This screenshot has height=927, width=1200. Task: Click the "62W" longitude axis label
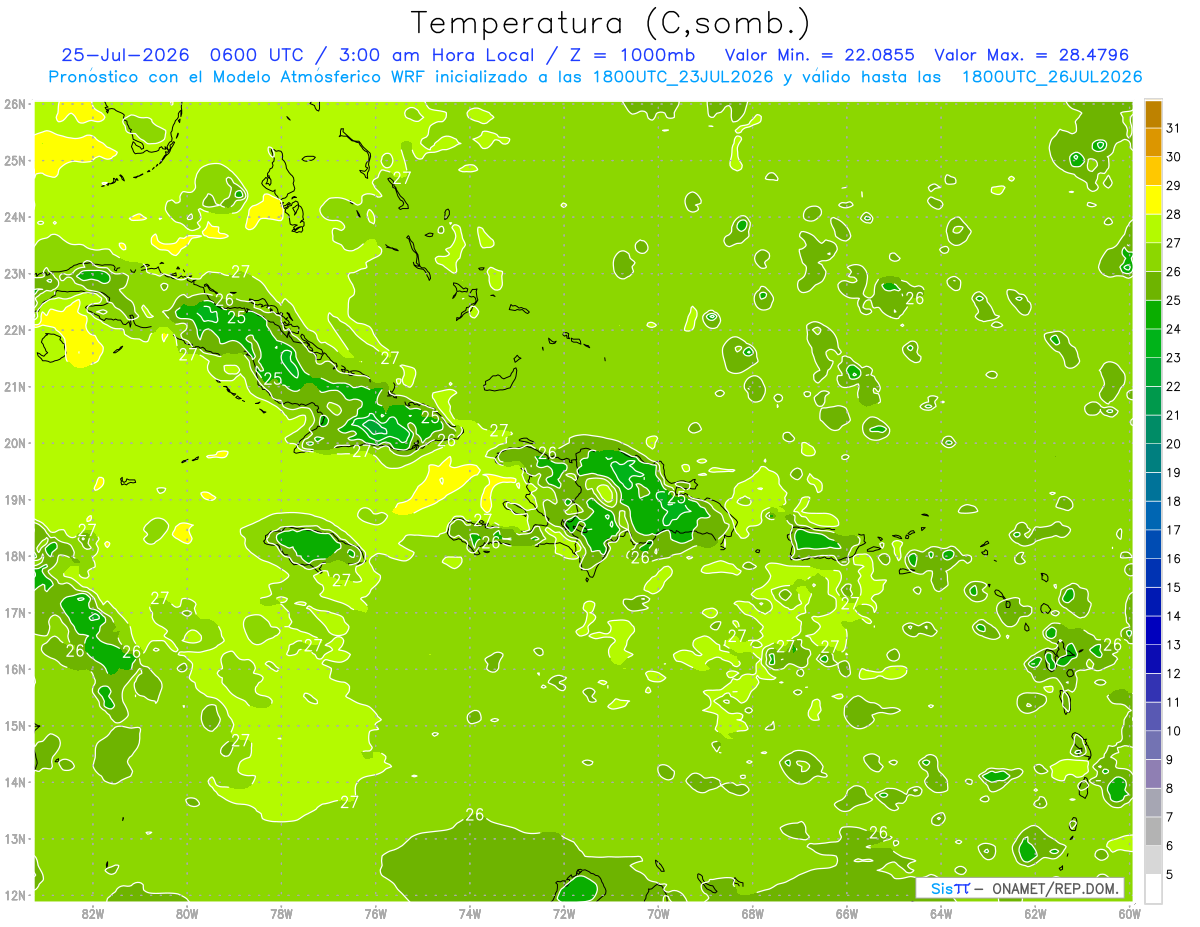[x=1035, y=912]
